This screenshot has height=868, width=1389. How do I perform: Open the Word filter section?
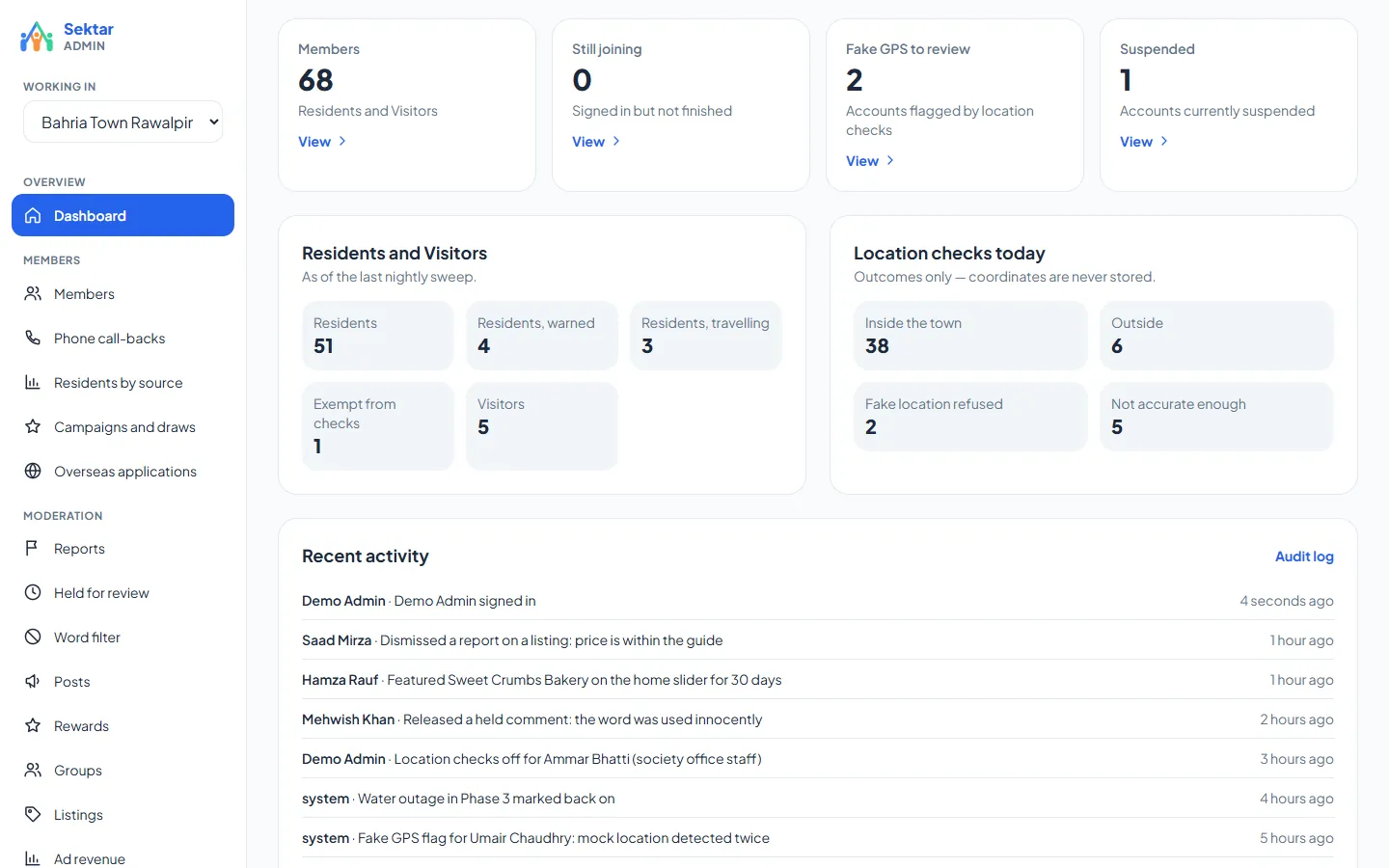click(123, 637)
